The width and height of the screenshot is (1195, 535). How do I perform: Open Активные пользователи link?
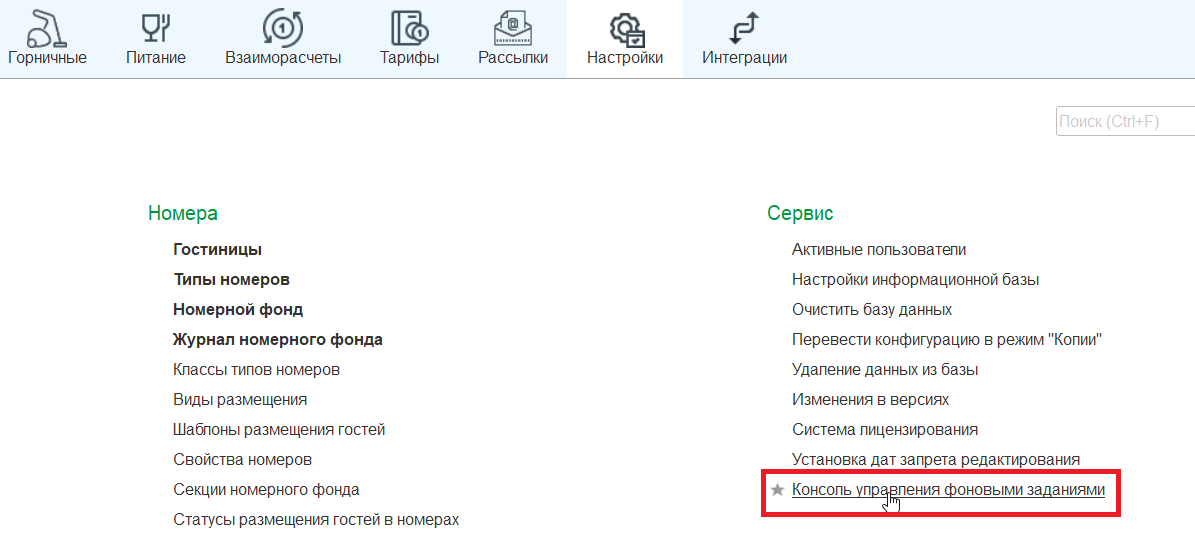pyautogui.click(x=879, y=250)
